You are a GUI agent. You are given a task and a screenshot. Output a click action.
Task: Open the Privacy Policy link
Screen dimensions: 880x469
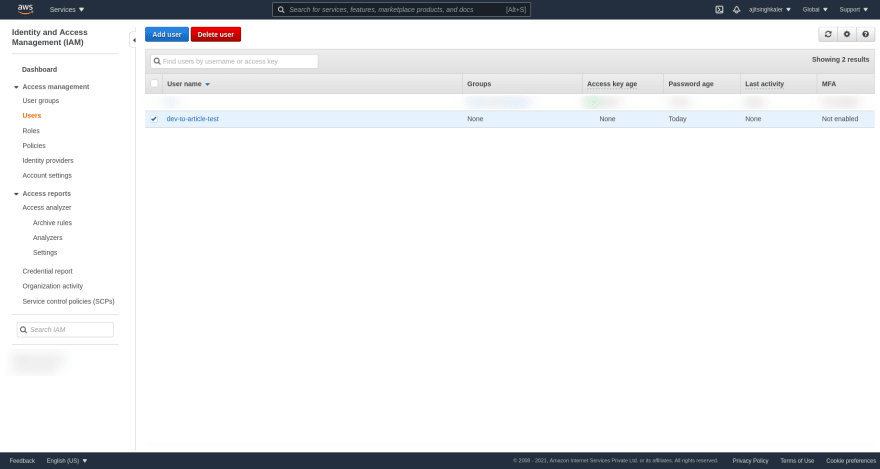click(750, 461)
